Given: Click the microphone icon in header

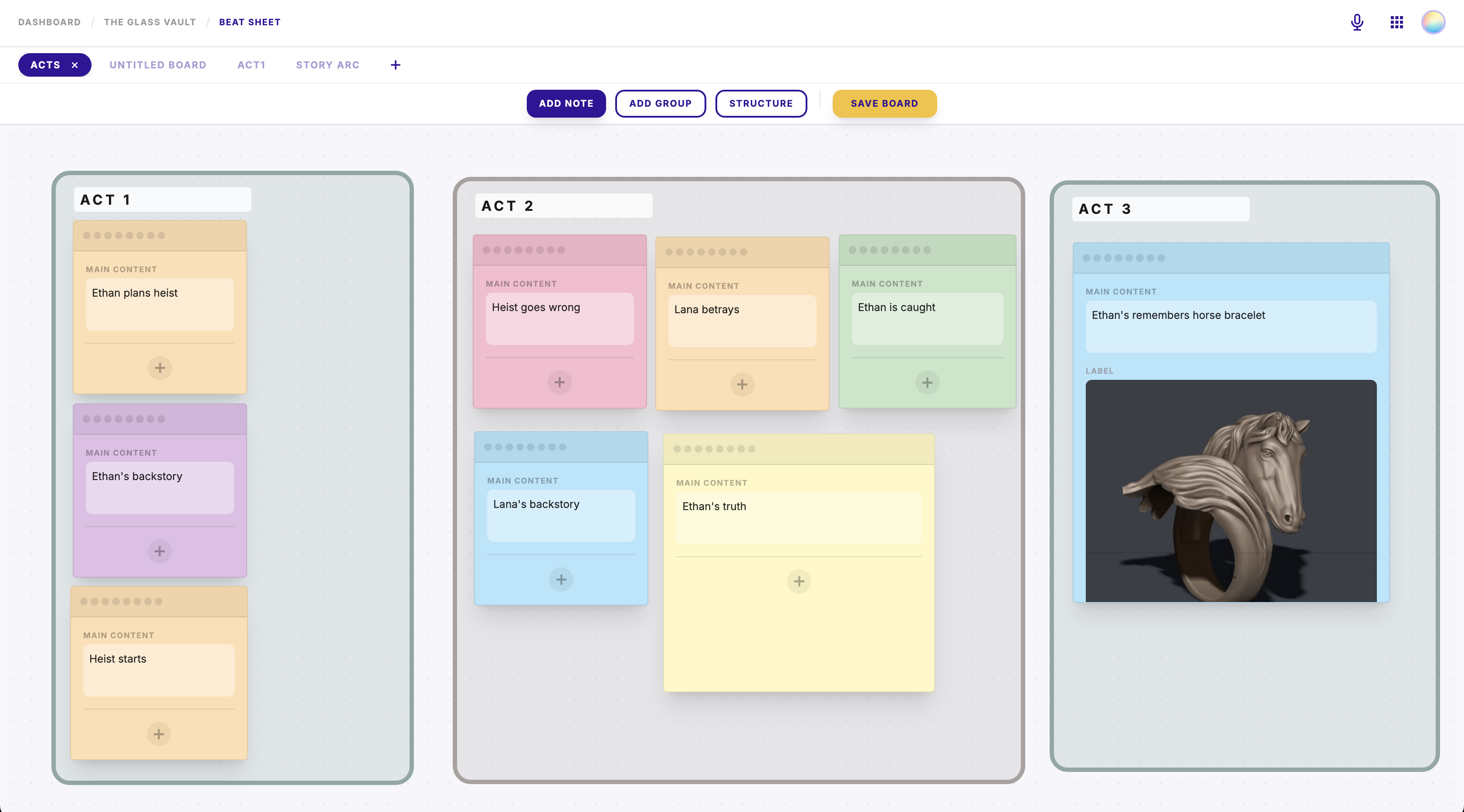Looking at the screenshot, I should point(1356,22).
